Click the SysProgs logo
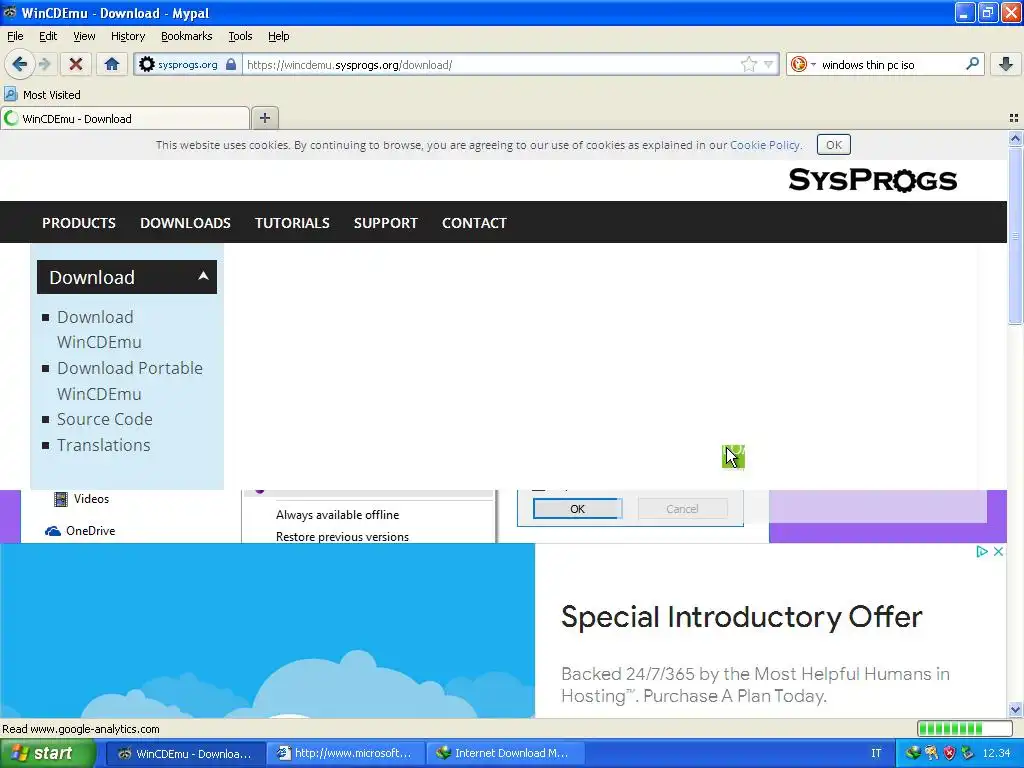 [872, 180]
